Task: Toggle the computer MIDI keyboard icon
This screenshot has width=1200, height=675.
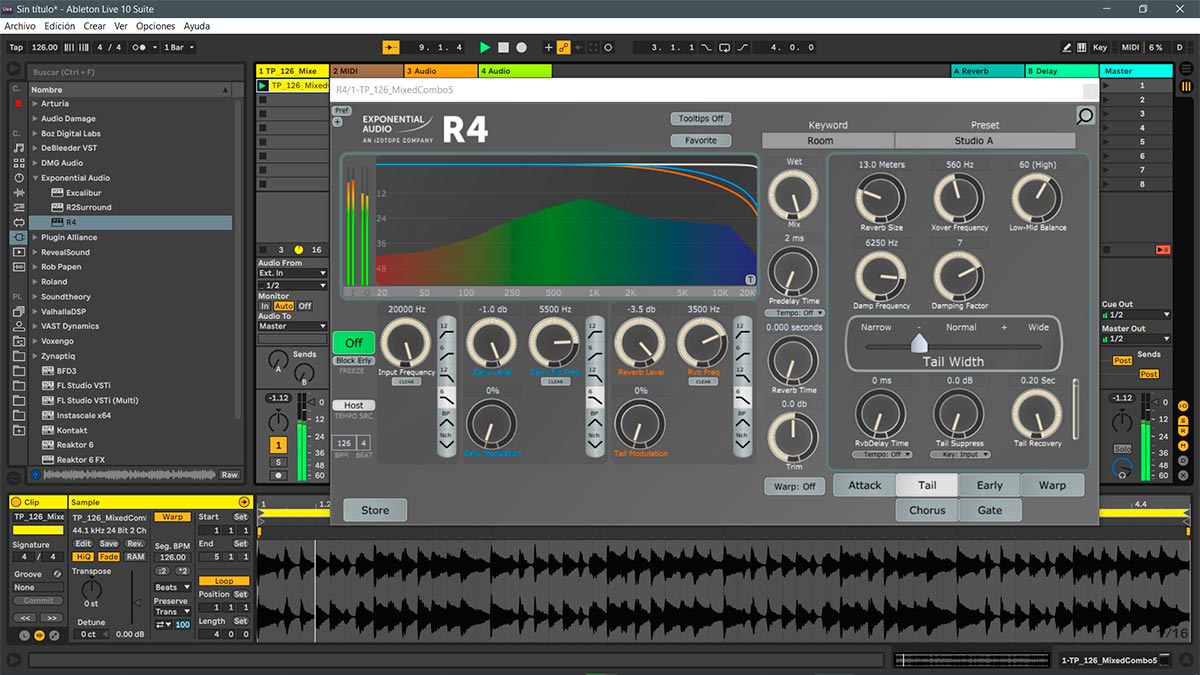Action: pos(1083,47)
